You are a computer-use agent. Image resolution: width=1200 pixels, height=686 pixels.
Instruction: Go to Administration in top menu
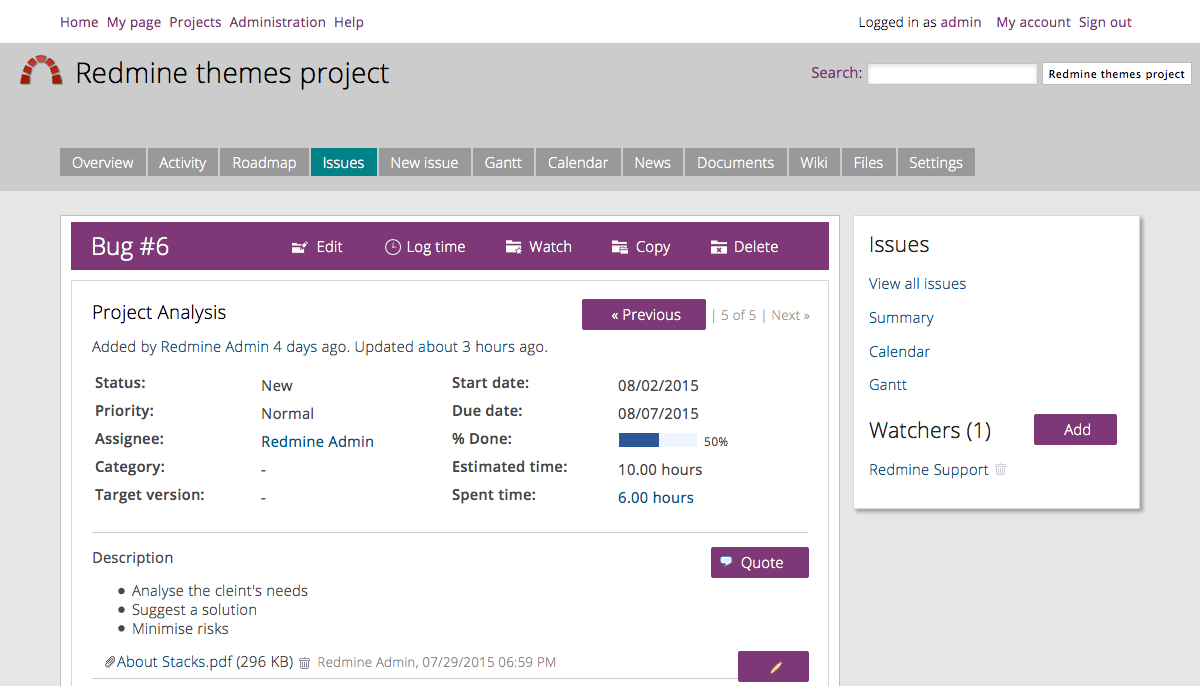(x=277, y=22)
